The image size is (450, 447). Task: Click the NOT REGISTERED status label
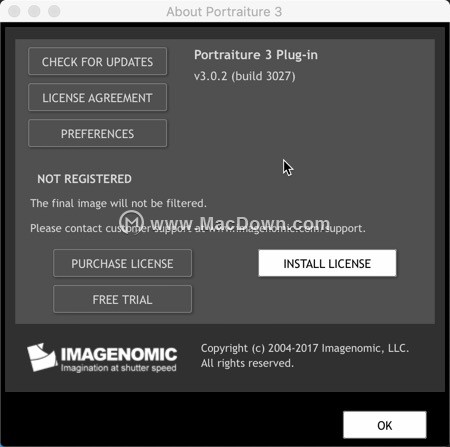[84, 179]
